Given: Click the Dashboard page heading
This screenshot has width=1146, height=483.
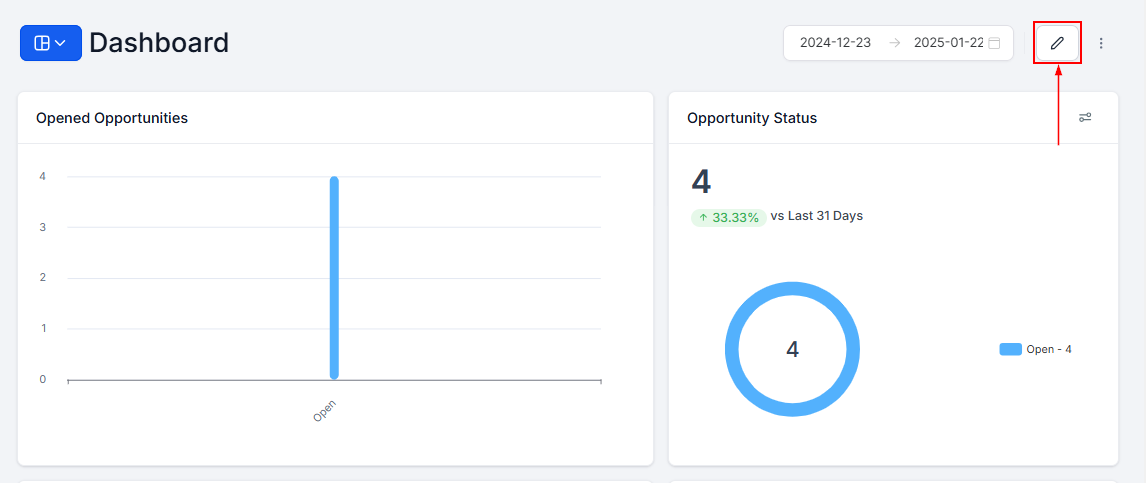Looking at the screenshot, I should tap(159, 43).
